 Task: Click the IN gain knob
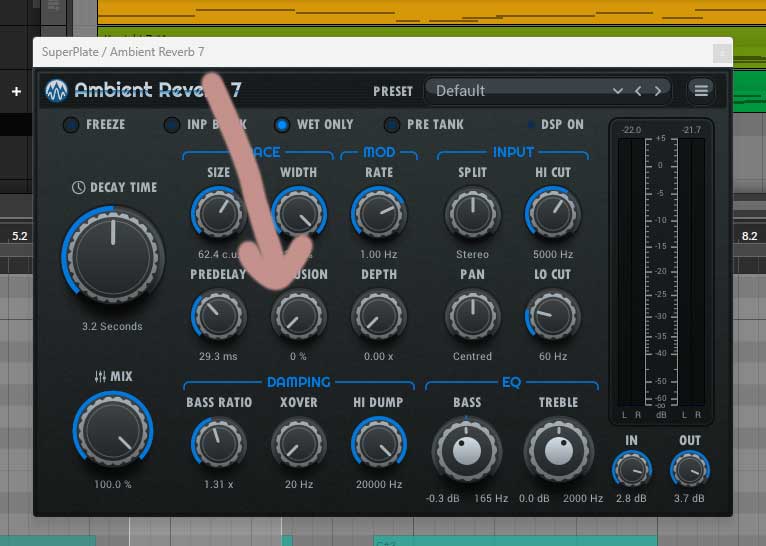point(631,469)
